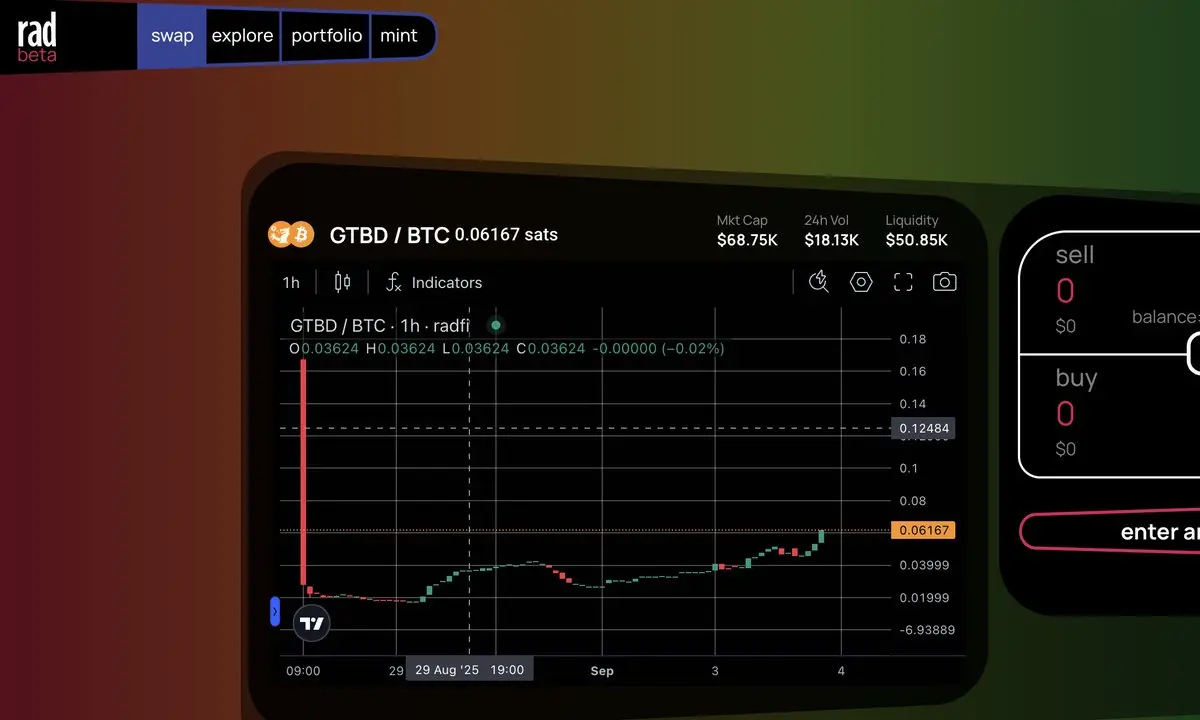Click the quick search icon

[x=819, y=282]
